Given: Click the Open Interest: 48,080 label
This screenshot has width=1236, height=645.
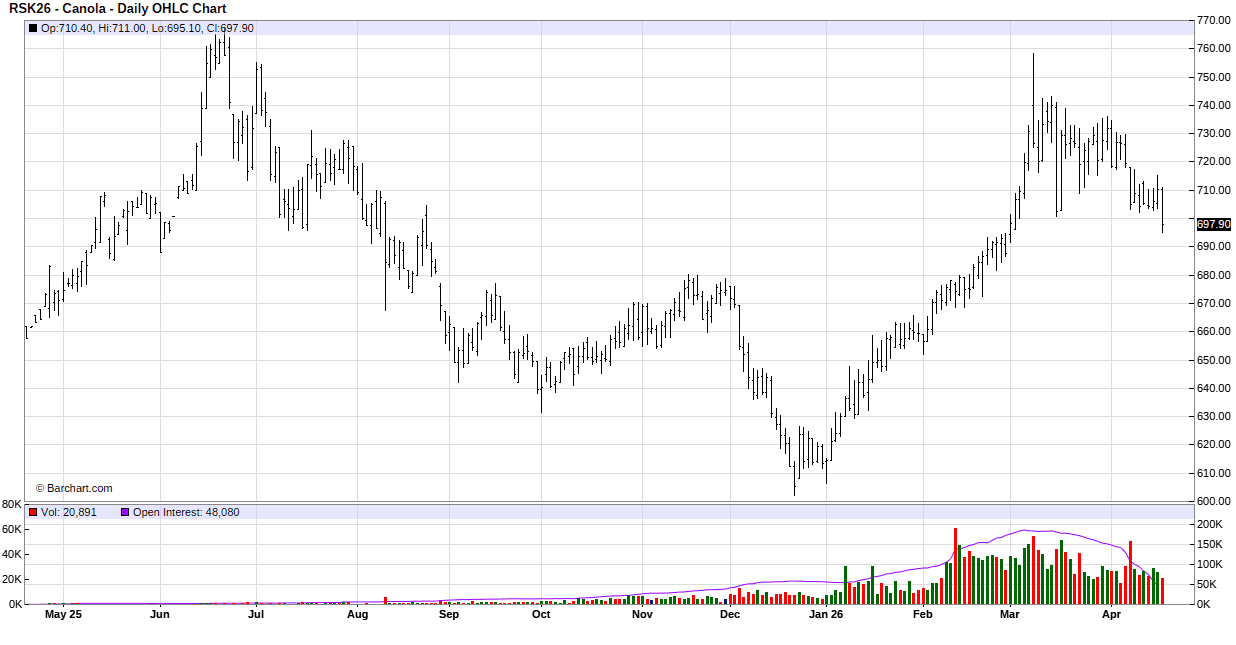Looking at the screenshot, I should pyautogui.click(x=186, y=512).
